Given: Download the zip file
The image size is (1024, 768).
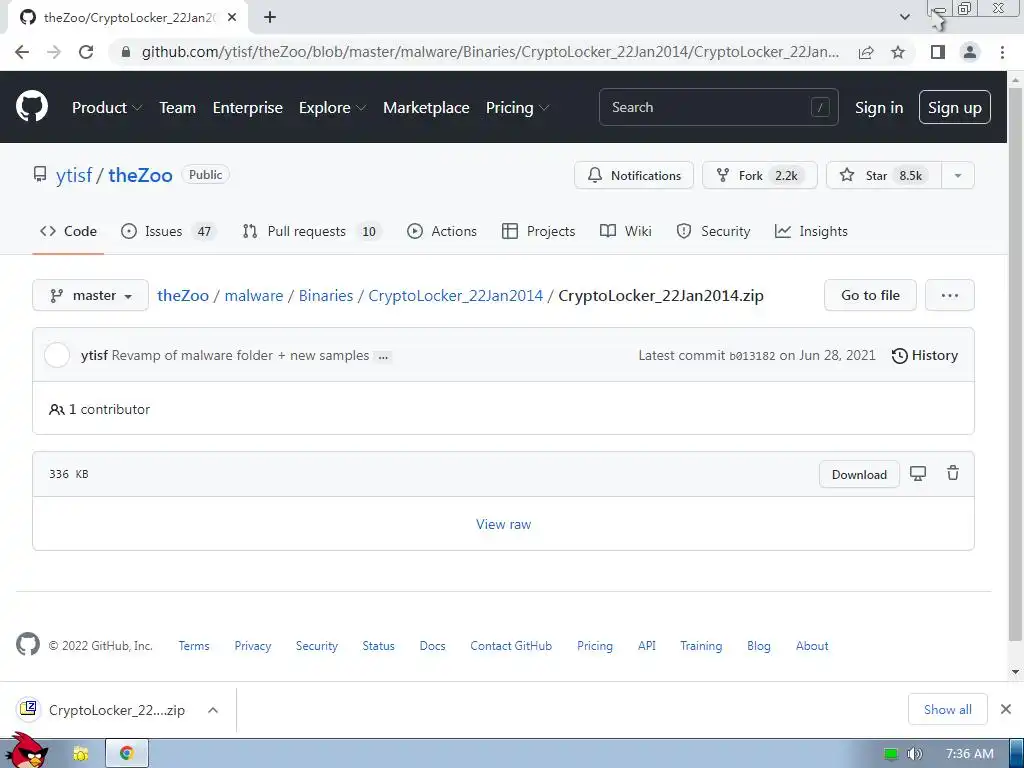Looking at the screenshot, I should pos(859,475).
